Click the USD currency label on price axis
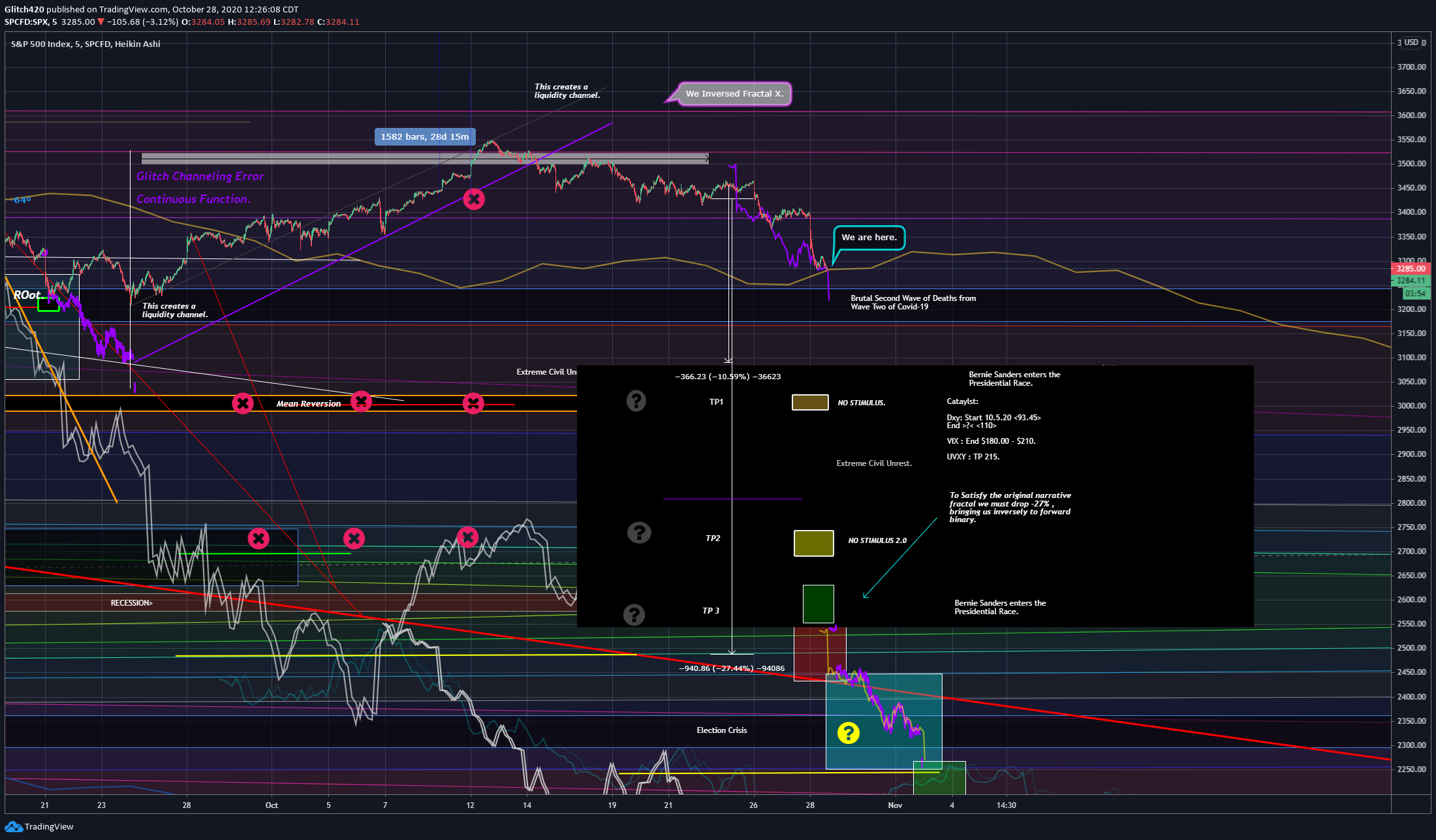1436x840 pixels. [1411, 42]
